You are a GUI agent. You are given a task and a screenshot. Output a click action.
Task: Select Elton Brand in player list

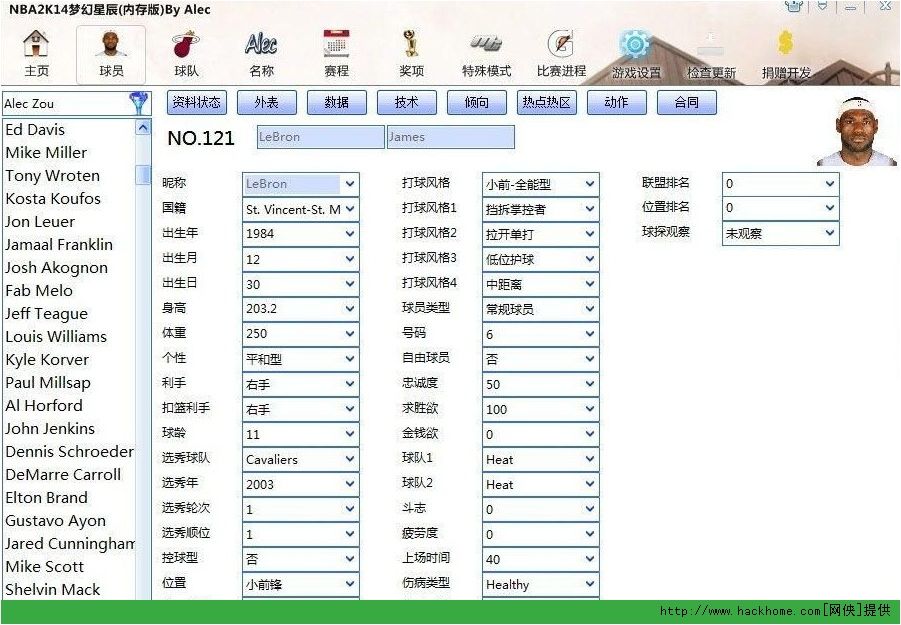(x=47, y=497)
